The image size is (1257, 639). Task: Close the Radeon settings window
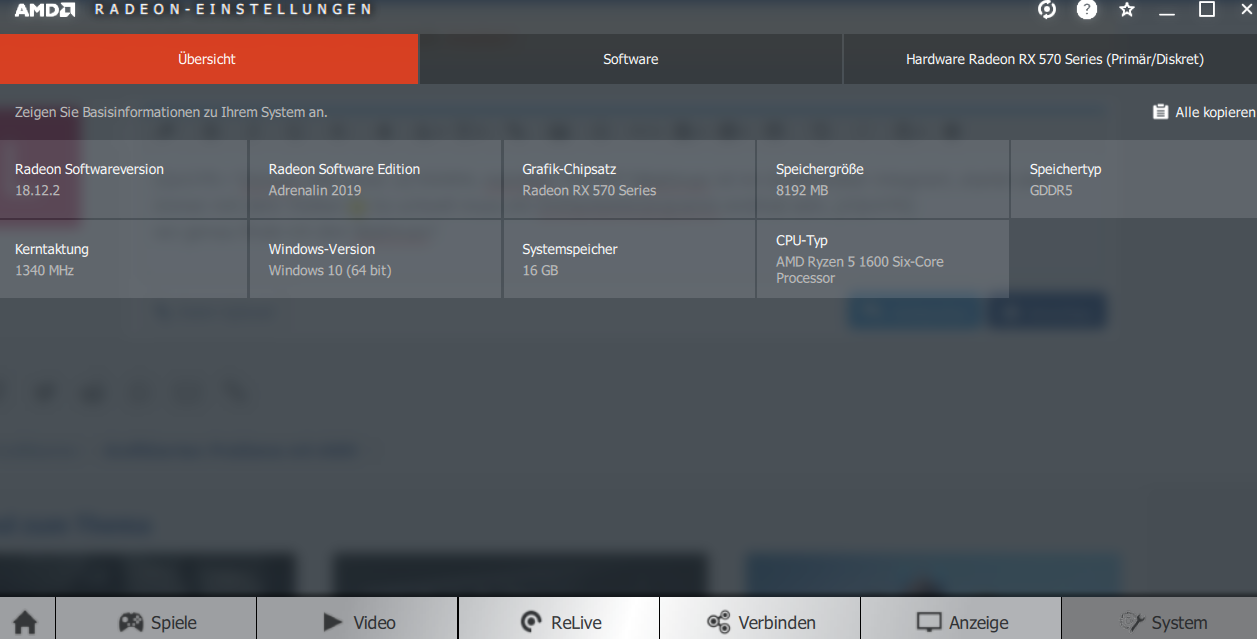coord(1247,10)
